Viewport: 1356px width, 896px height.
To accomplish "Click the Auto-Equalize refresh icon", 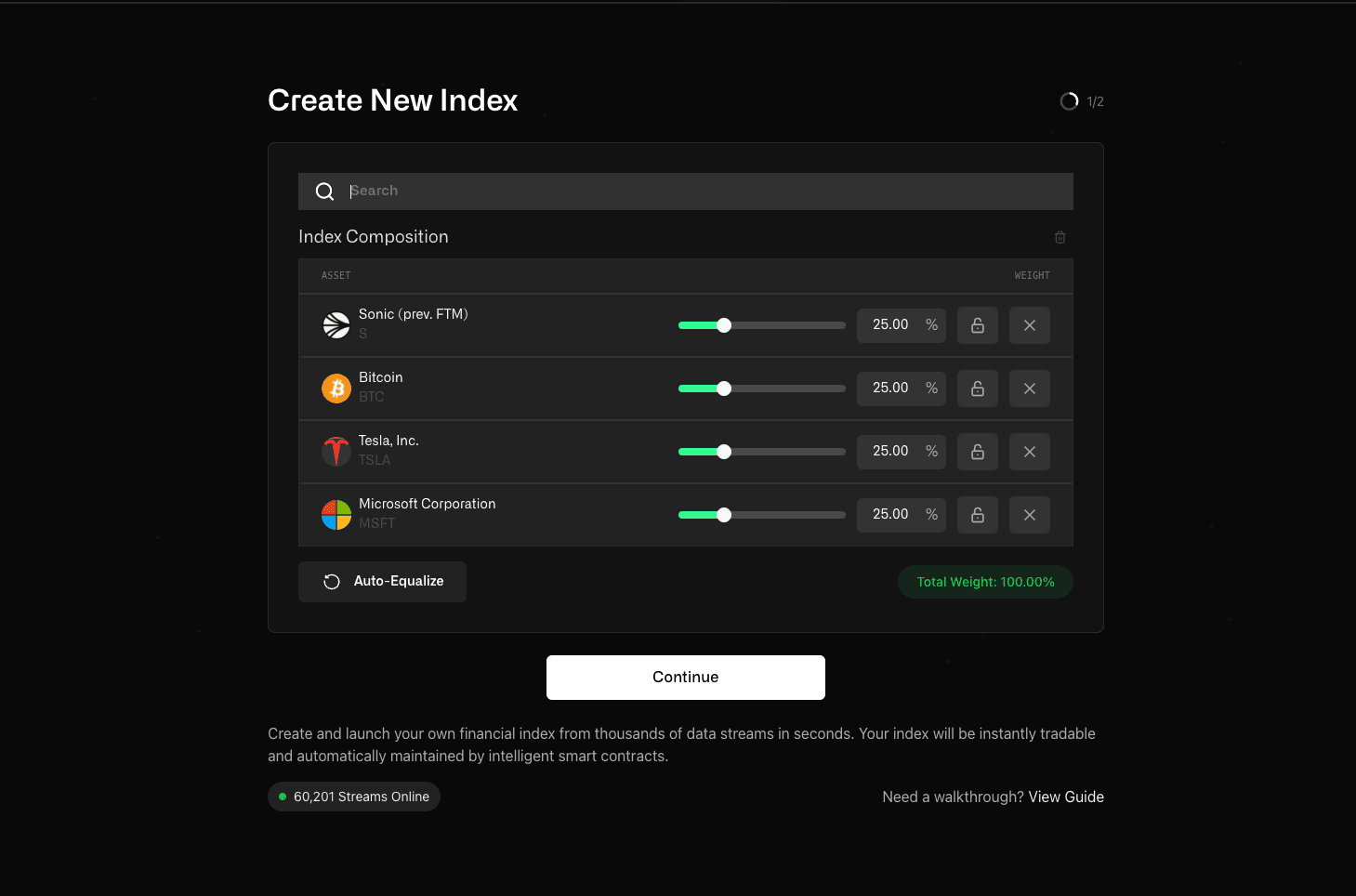I will point(332,581).
